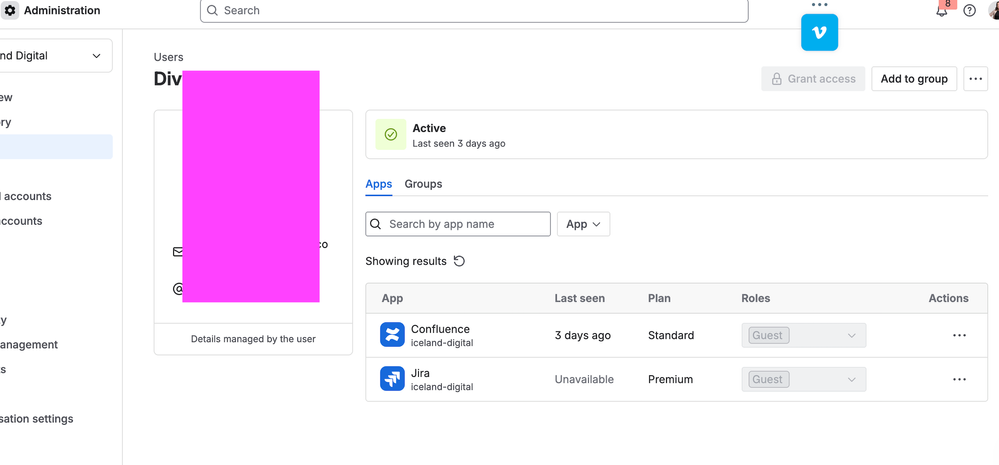Click the Confluence app name
Screen dimensions: 999x465
pyautogui.click(x=440, y=329)
